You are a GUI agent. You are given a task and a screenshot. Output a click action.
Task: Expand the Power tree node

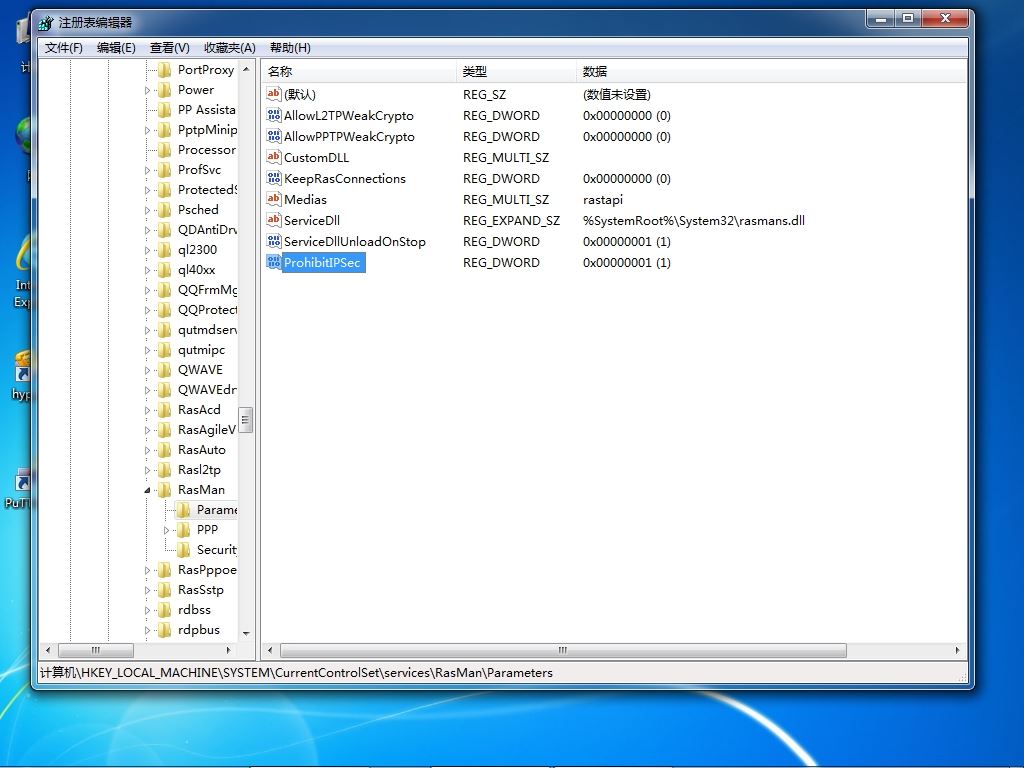pos(148,90)
